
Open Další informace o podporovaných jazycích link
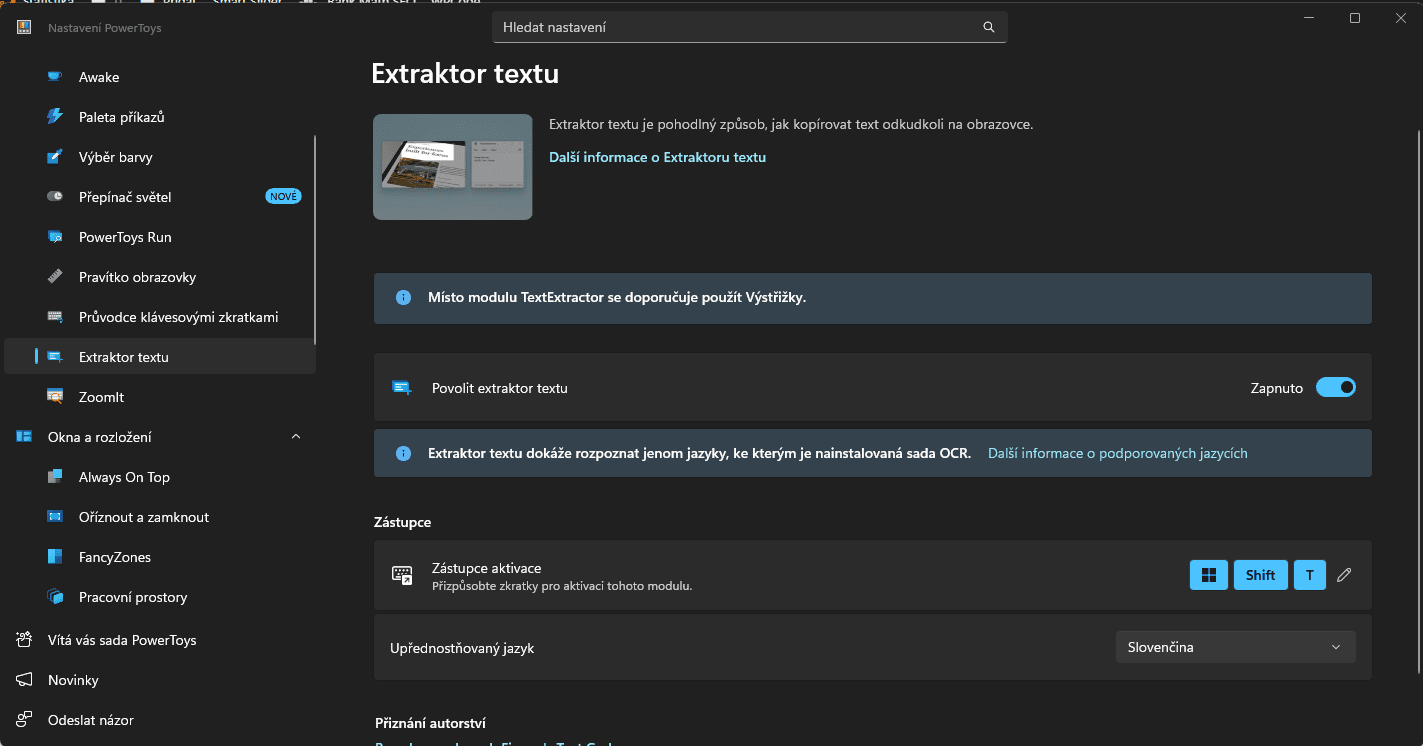pos(1117,453)
